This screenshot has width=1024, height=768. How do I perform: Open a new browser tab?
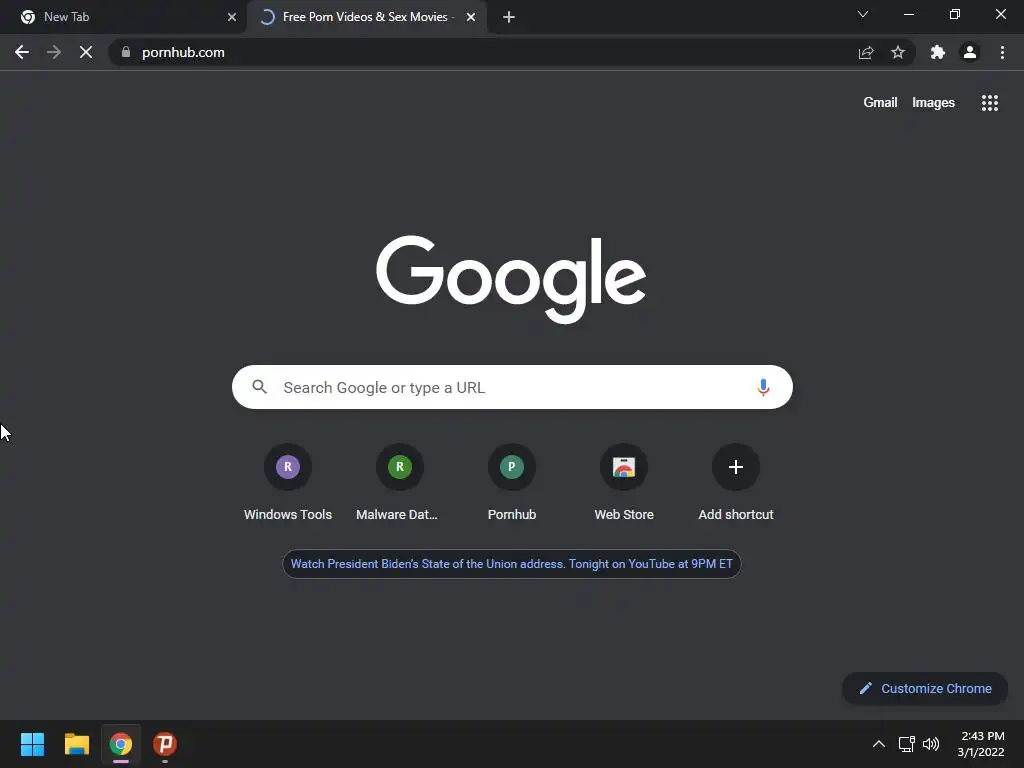click(509, 17)
